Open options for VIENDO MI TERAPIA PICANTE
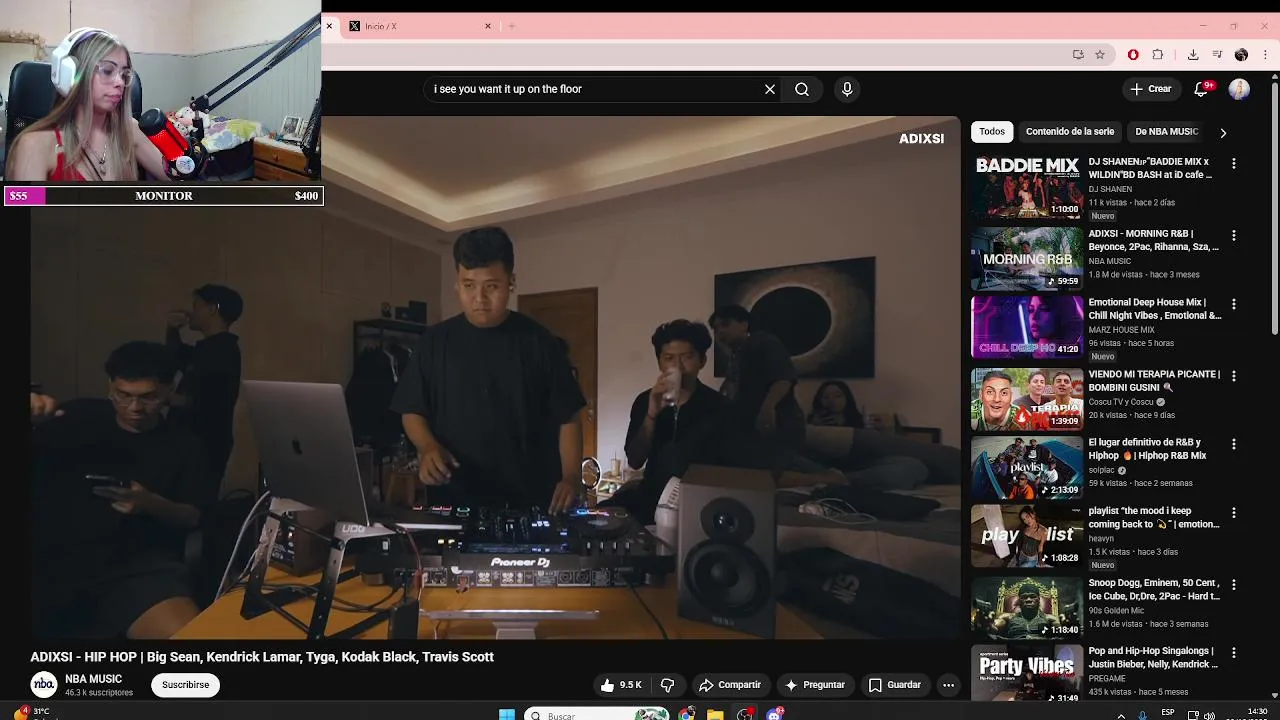The image size is (1280, 720). pos(1233,376)
